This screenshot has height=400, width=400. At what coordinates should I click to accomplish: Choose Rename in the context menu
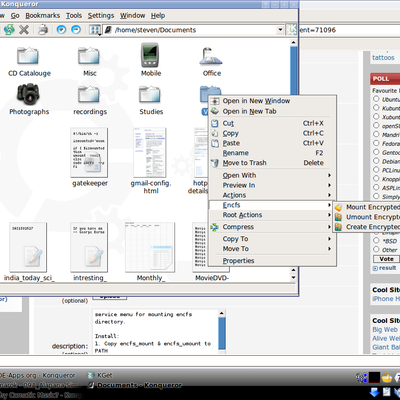272,153
